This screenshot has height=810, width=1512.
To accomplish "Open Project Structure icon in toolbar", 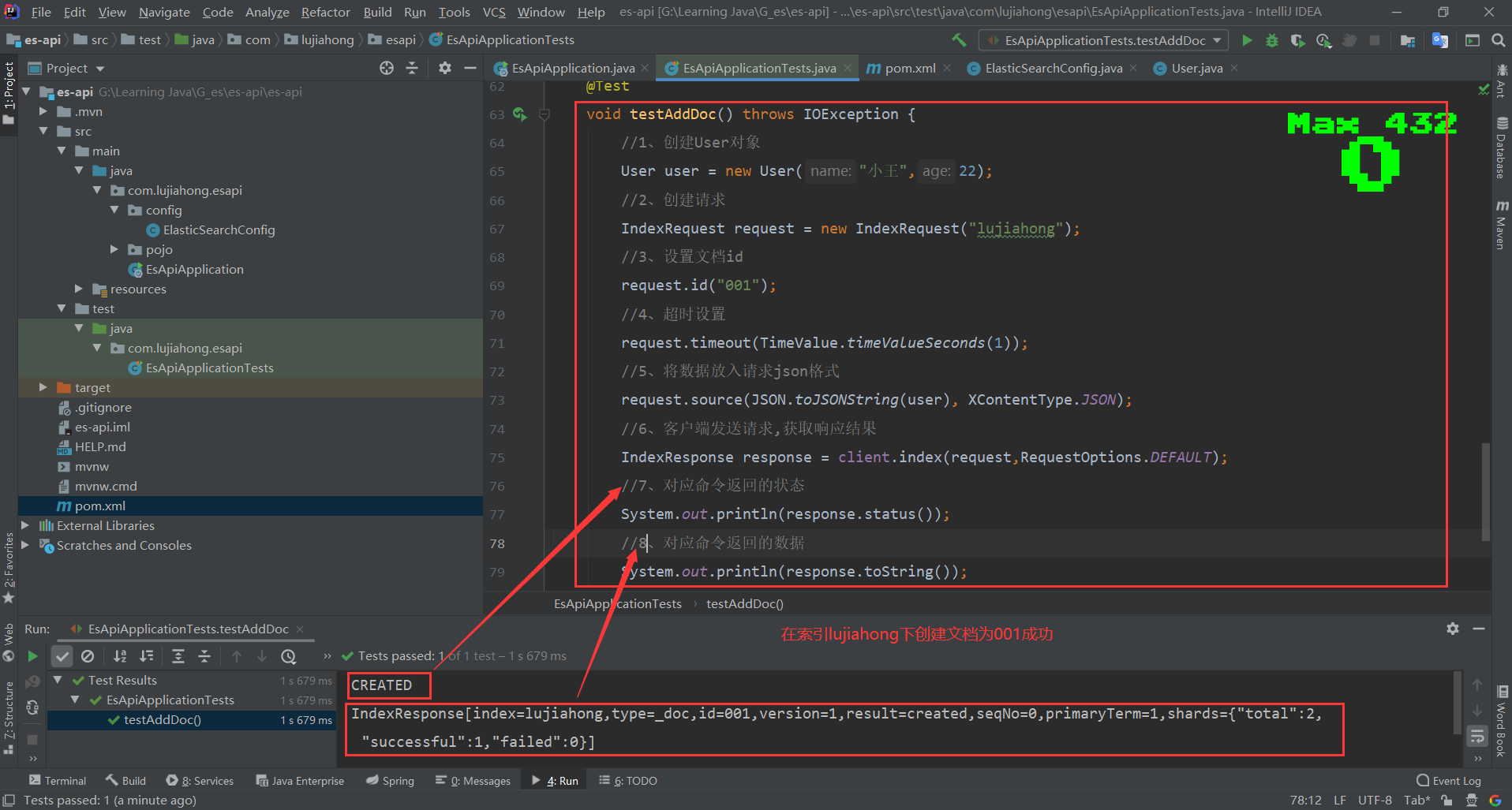I will (x=1408, y=40).
